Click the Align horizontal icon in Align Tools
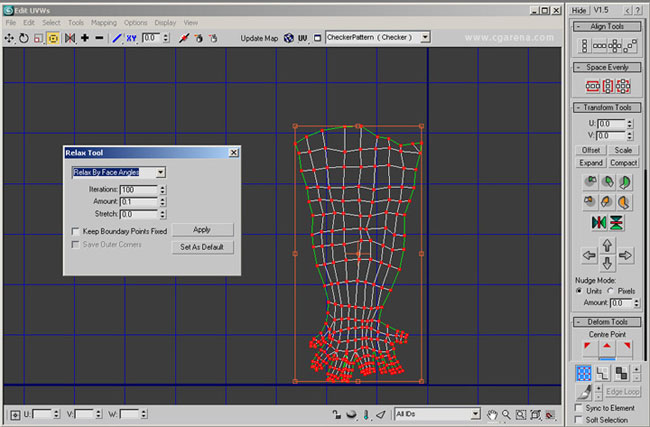Image resolution: width=650 pixels, height=427 pixels. [x=599, y=46]
